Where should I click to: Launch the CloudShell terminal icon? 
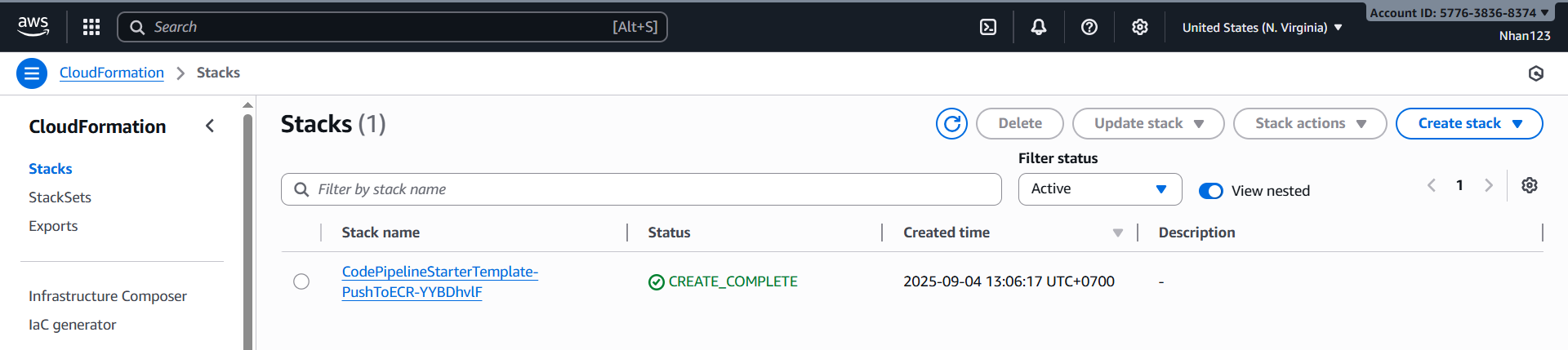988,27
